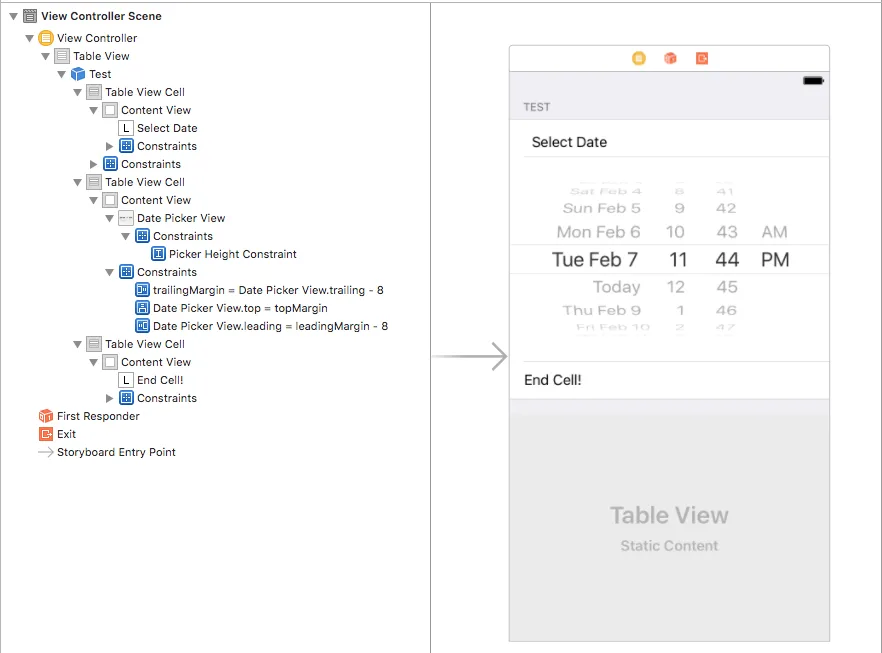Expand Constraints under the Select Date label

(110, 146)
